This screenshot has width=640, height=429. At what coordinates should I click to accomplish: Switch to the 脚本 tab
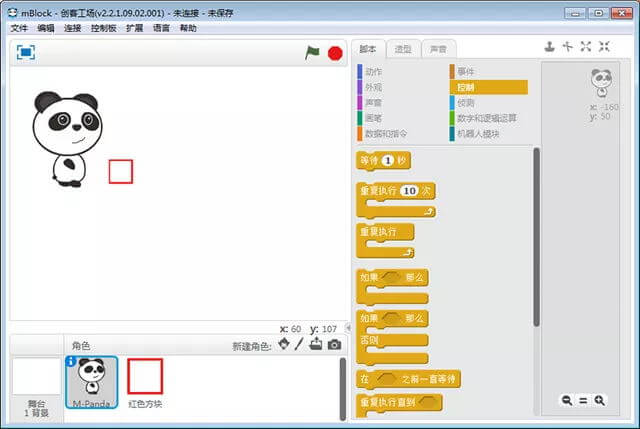coord(368,49)
